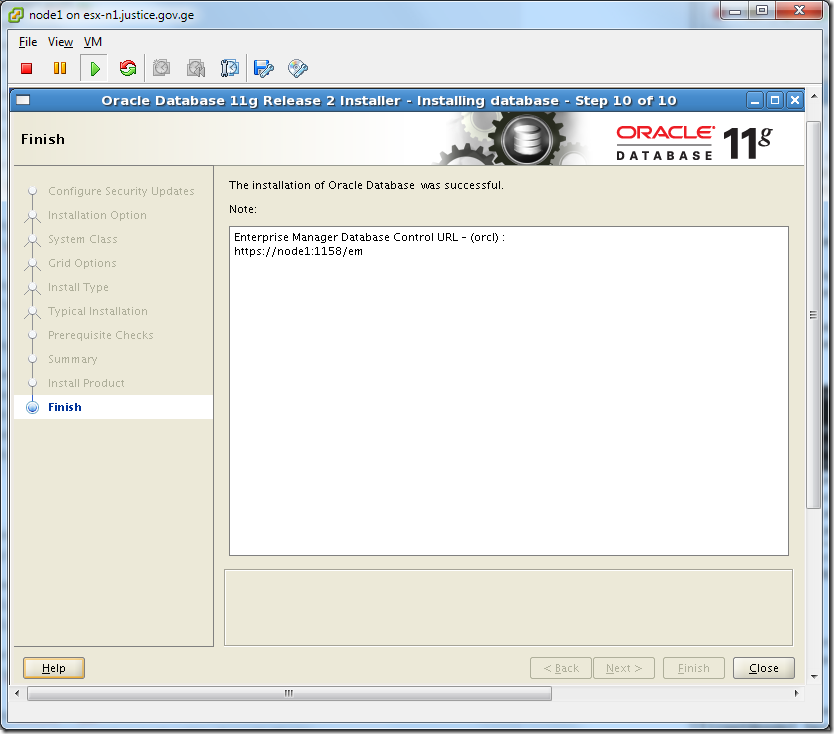Image resolution: width=834 pixels, height=734 pixels.
Task: Click the Close button on the installer
Action: 763,668
